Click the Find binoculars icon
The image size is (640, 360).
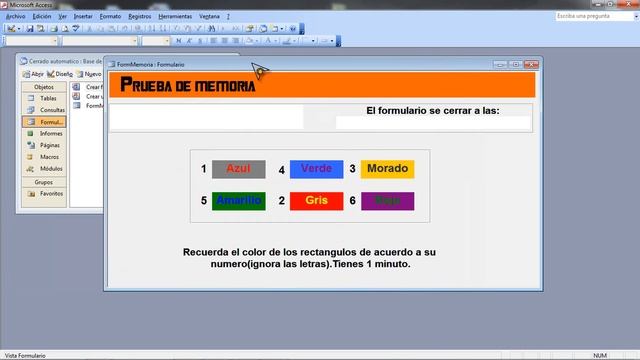[x=211, y=29]
